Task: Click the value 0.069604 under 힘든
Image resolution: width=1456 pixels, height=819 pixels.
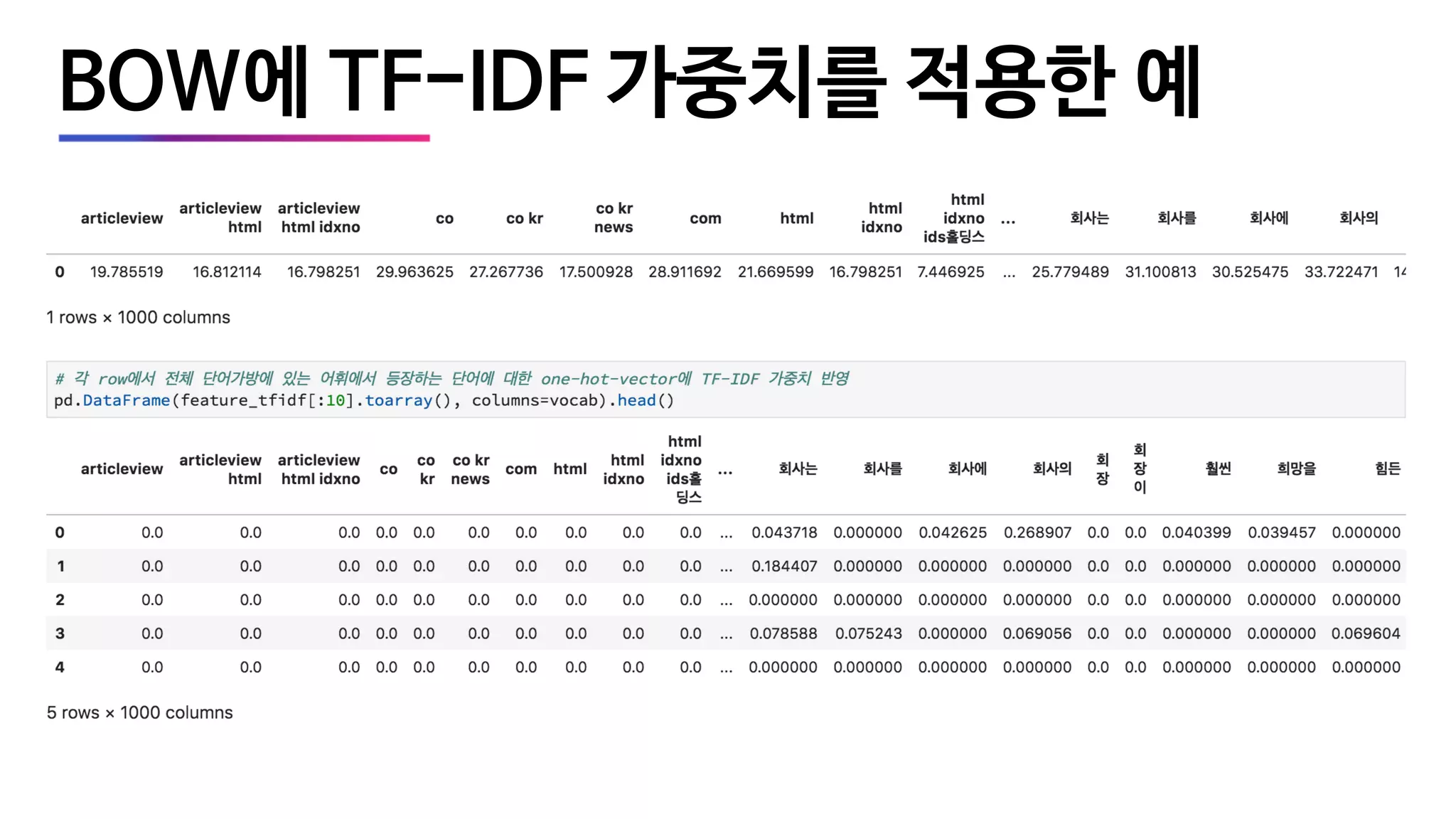Action: point(1366,634)
